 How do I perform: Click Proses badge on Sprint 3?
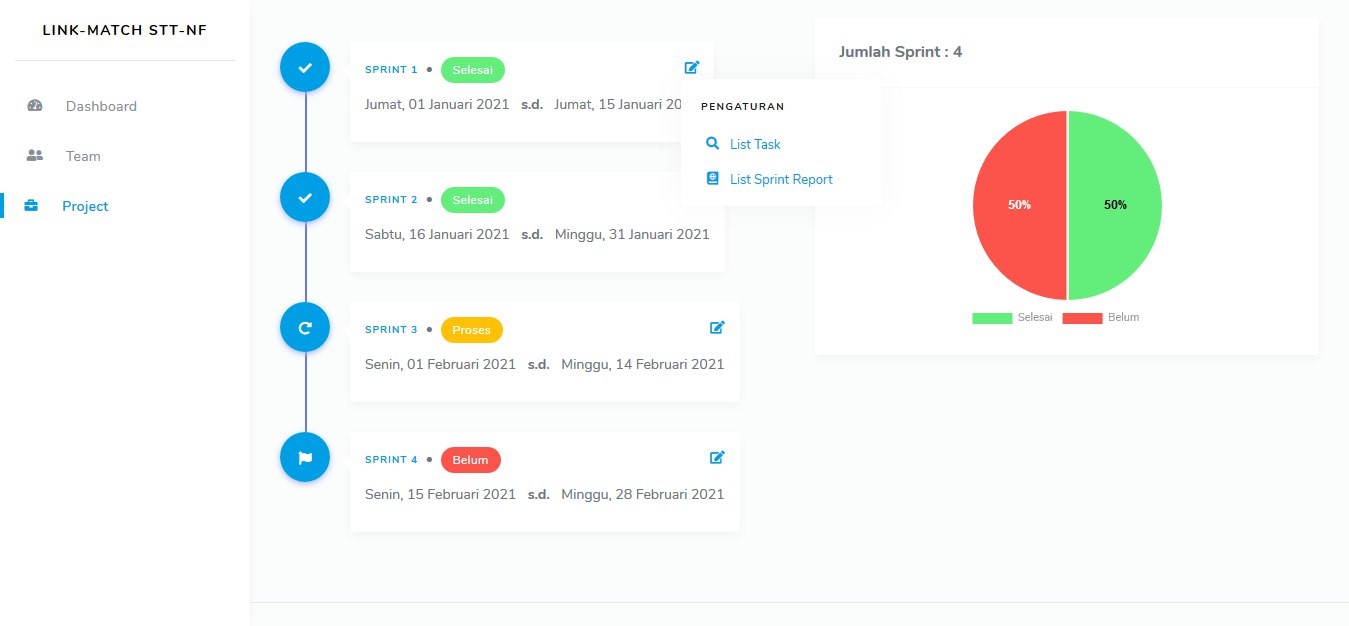[x=471, y=330]
